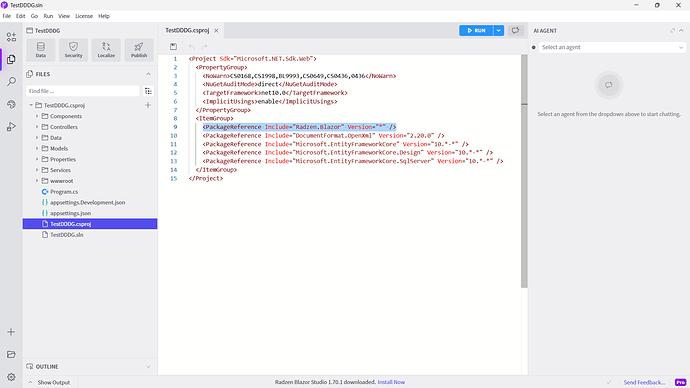Open the Select an agent dropdown
Screen dimensions: 690x388
(612, 47)
